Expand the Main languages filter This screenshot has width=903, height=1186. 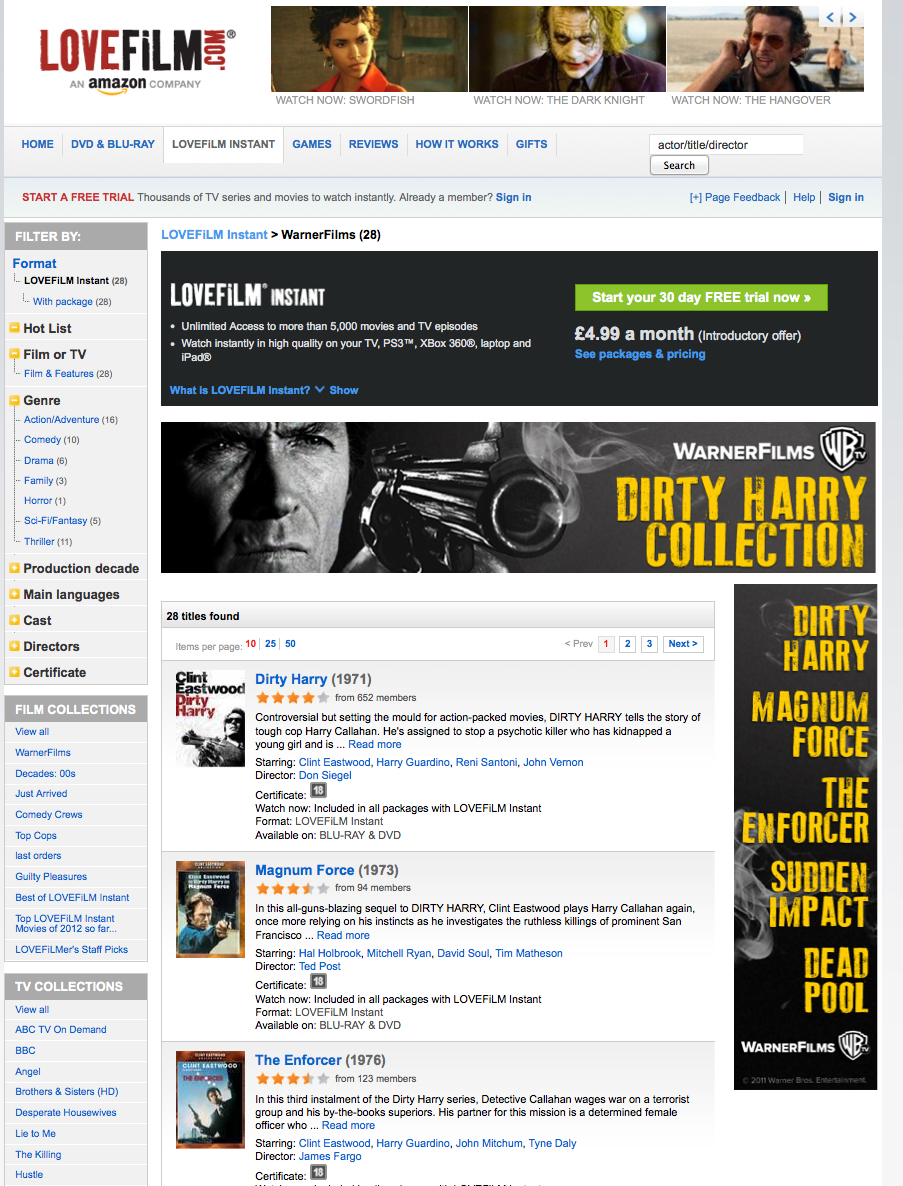tap(14, 595)
